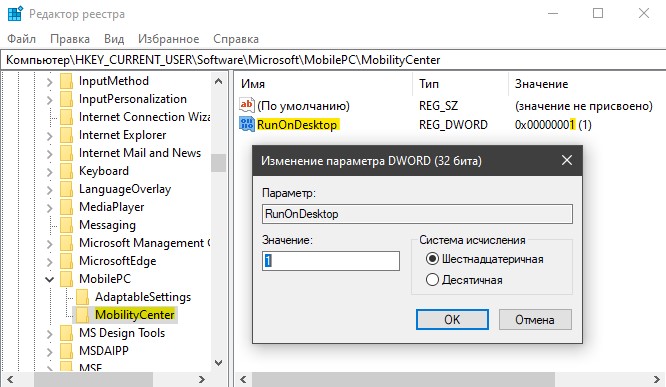
Task: Expand the MediaPlayer tree node
Action: [x=50, y=207]
